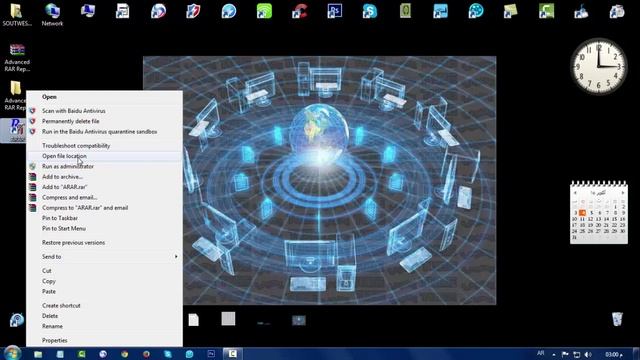Click Copy in the context menu

pos(104,281)
